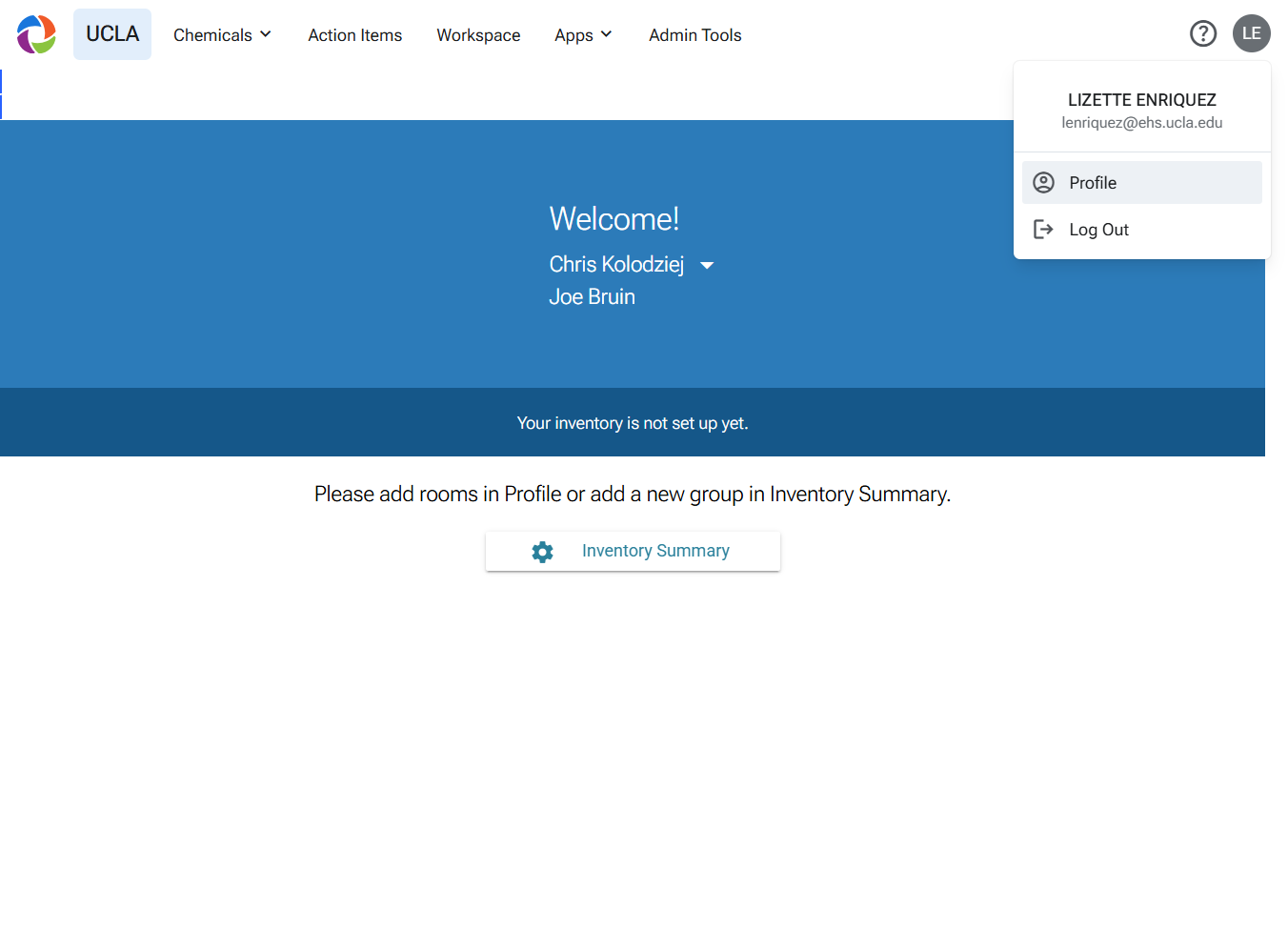Click the exit arrow icon beside Log Out
This screenshot has height=951, width=1288.
1044,230
